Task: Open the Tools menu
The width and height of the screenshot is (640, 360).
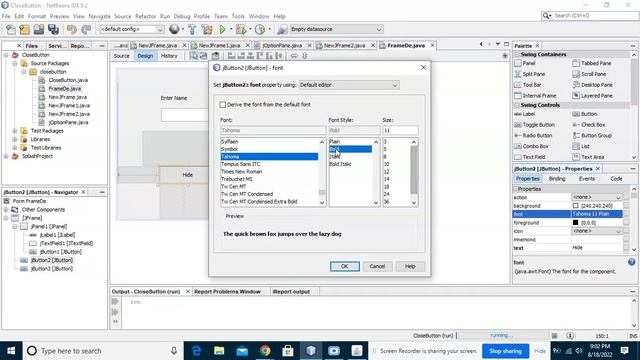Action: tap(238, 16)
